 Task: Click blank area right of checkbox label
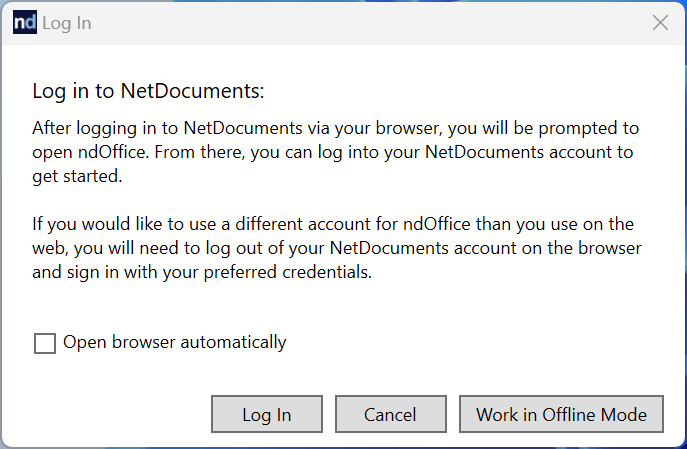pyautogui.click(x=473, y=343)
